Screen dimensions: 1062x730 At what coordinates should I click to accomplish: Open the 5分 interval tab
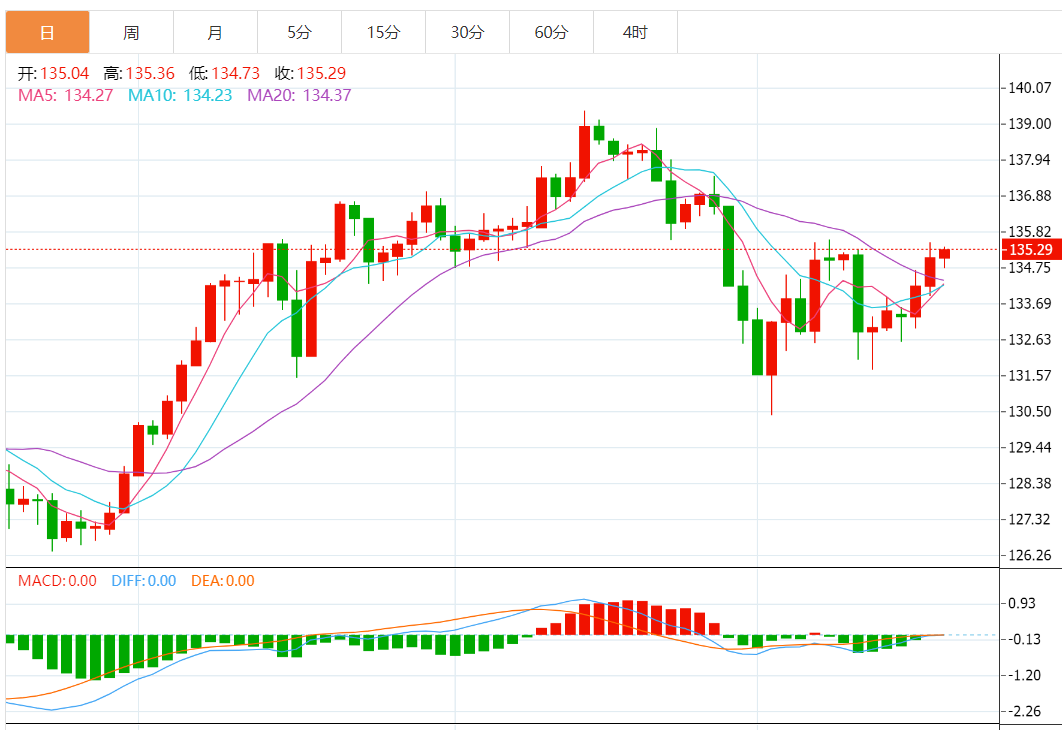coord(299,32)
